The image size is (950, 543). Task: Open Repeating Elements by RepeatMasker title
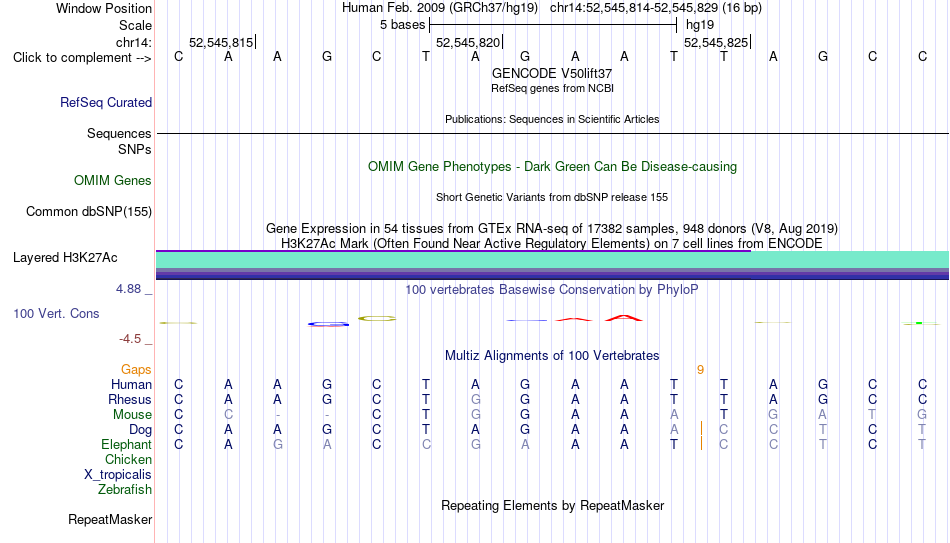(x=552, y=505)
